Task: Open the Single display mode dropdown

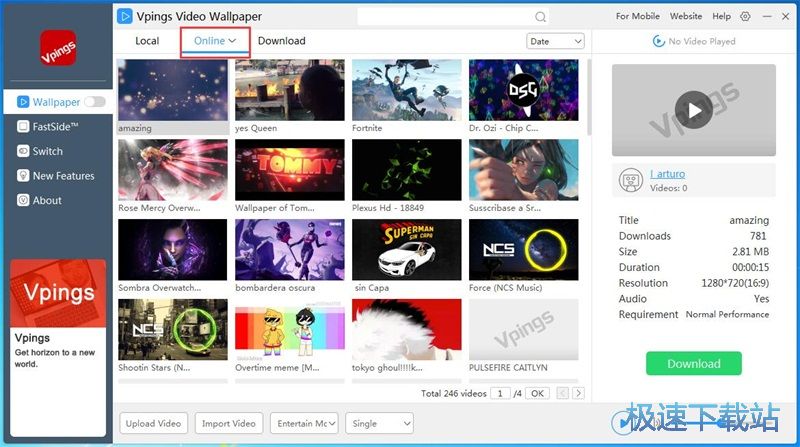Action: 379,423
